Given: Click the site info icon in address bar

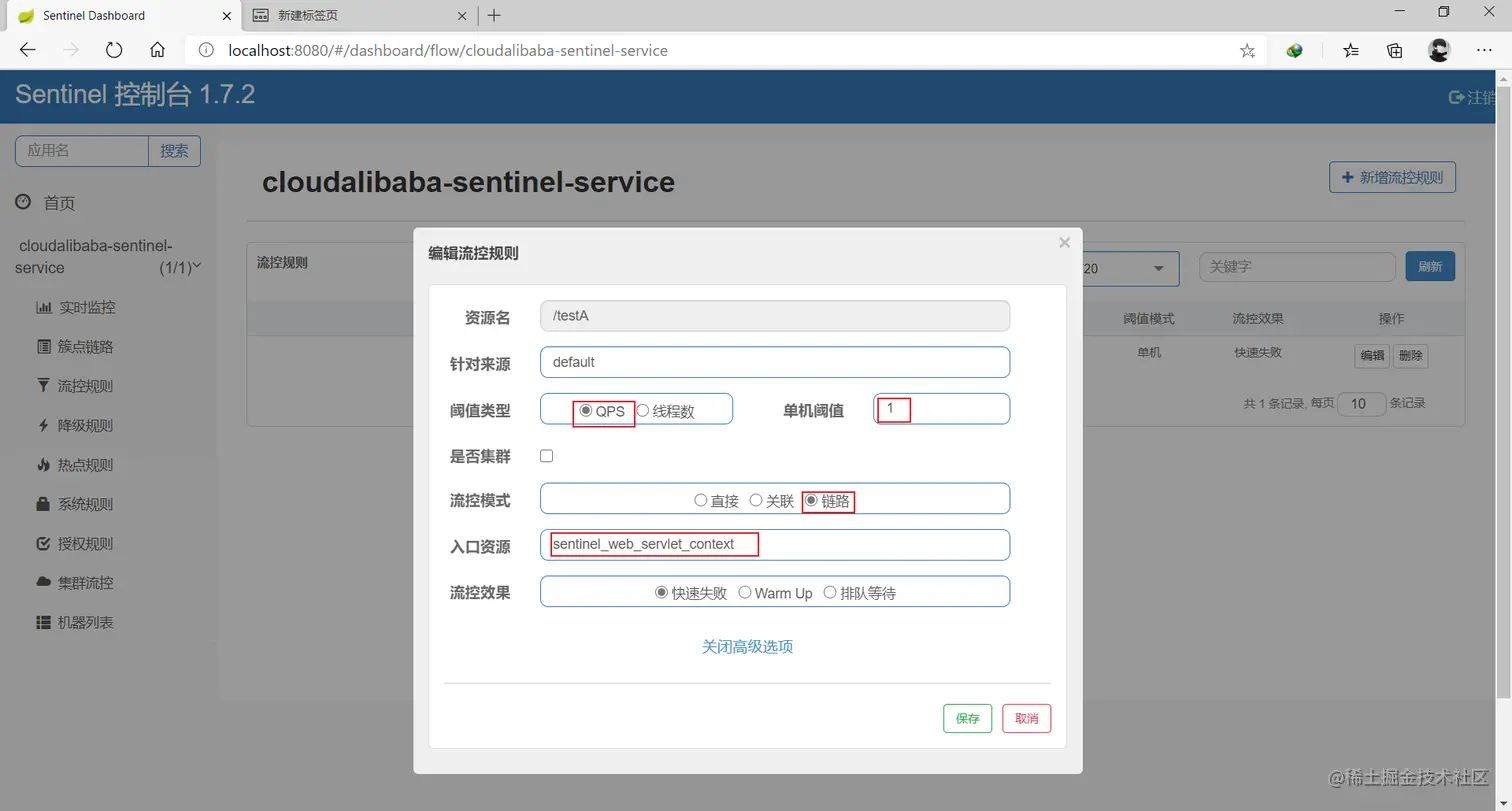Looking at the screenshot, I should pos(206,50).
